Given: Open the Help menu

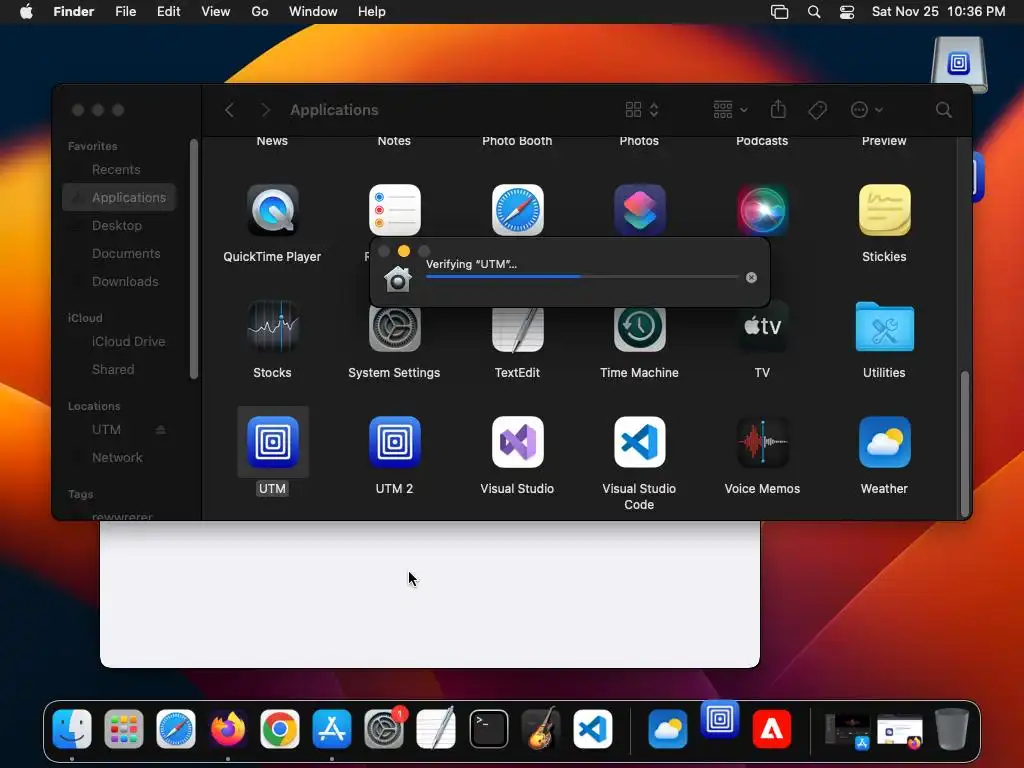Looking at the screenshot, I should coord(372,12).
